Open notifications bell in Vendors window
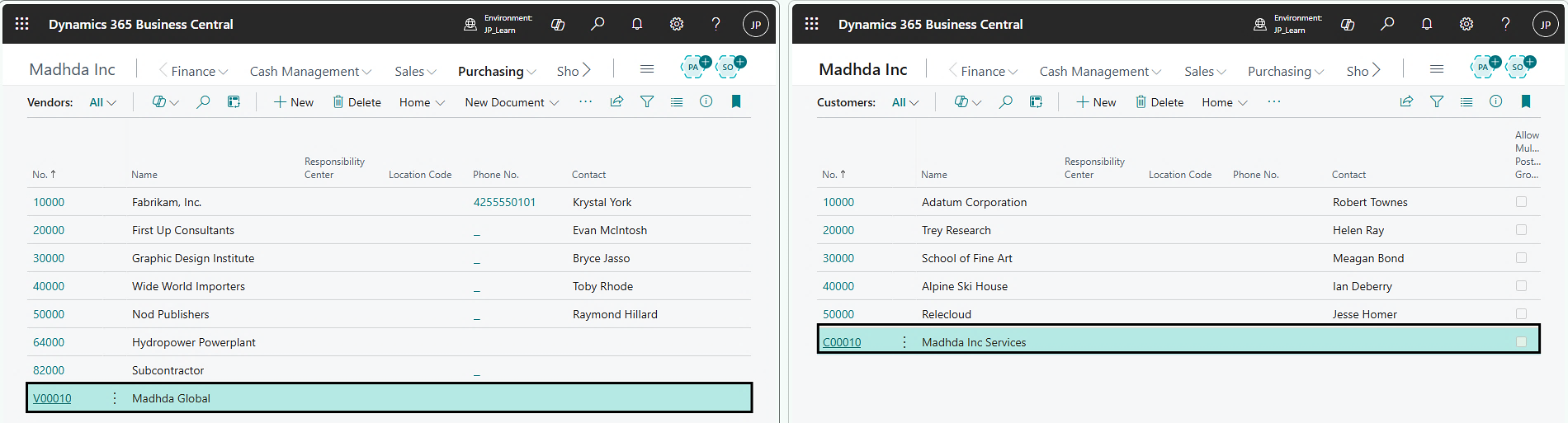1568x423 pixels. tap(637, 24)
